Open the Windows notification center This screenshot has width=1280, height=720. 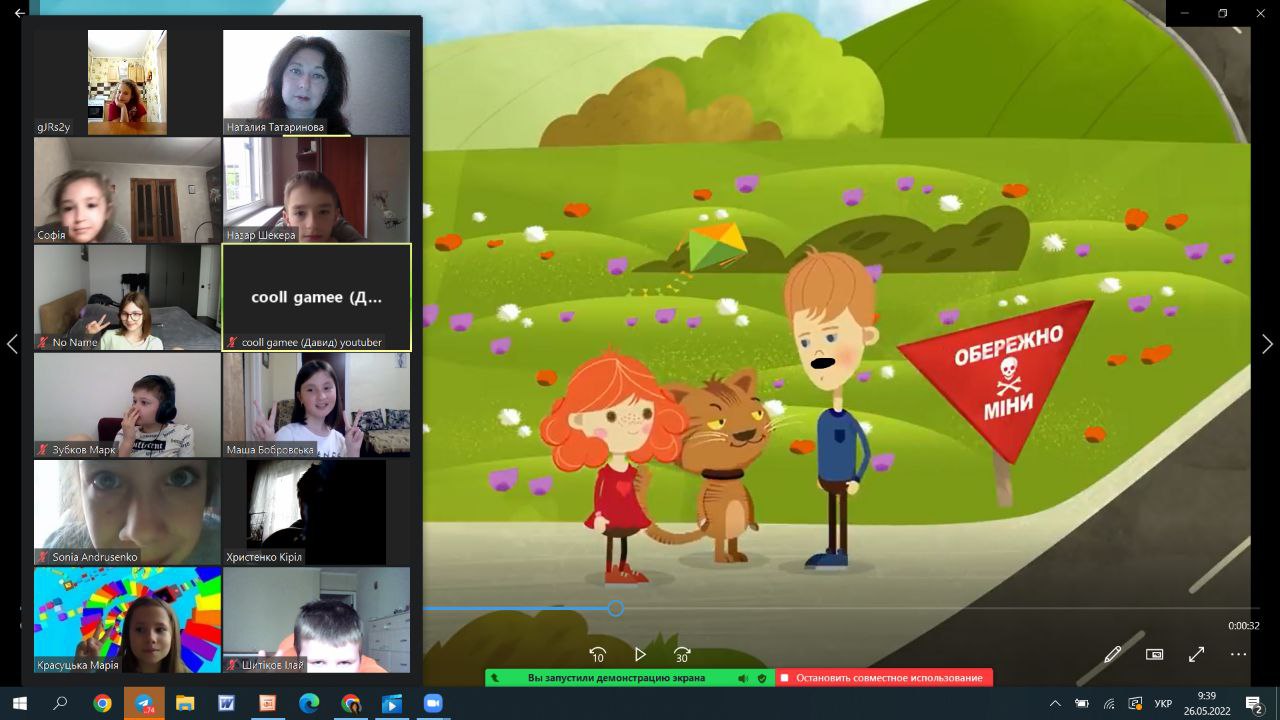[1254, 703]
